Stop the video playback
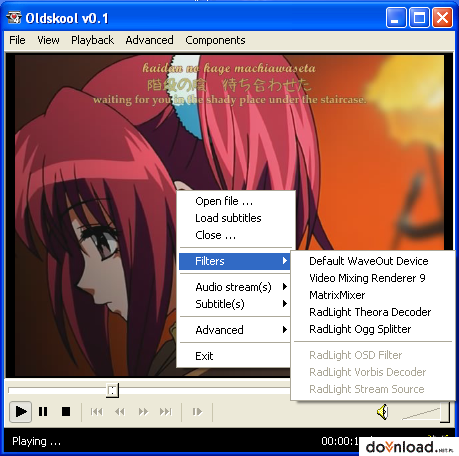 pos(66,412)
